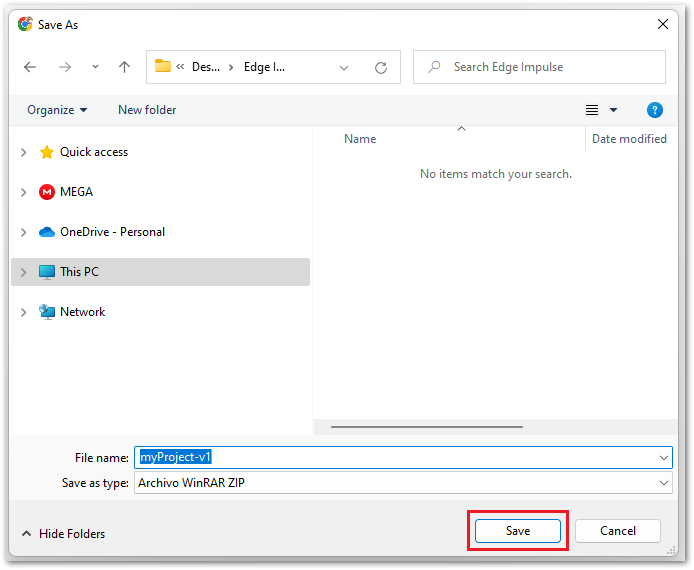Screen dimensions: 694x570
Task: Collapse the pane with Hide Folders
Action: coord(62,534)
